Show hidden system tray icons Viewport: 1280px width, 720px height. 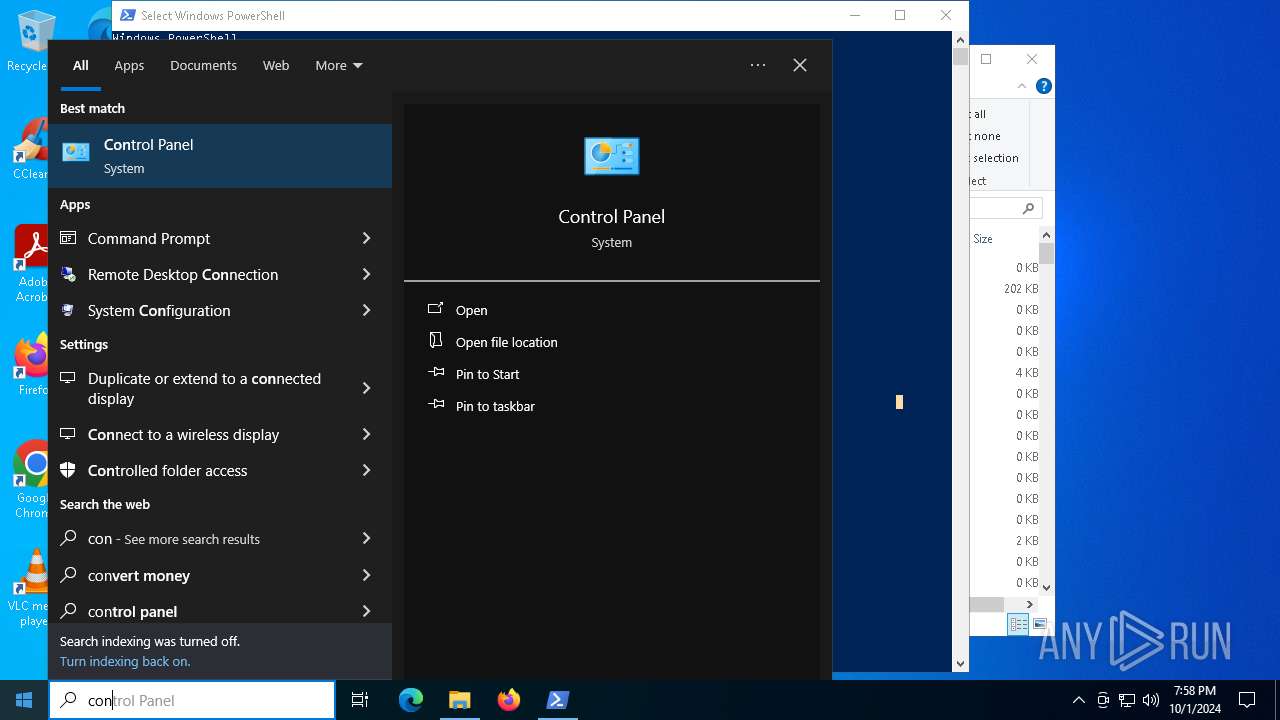coord(1078,700)
